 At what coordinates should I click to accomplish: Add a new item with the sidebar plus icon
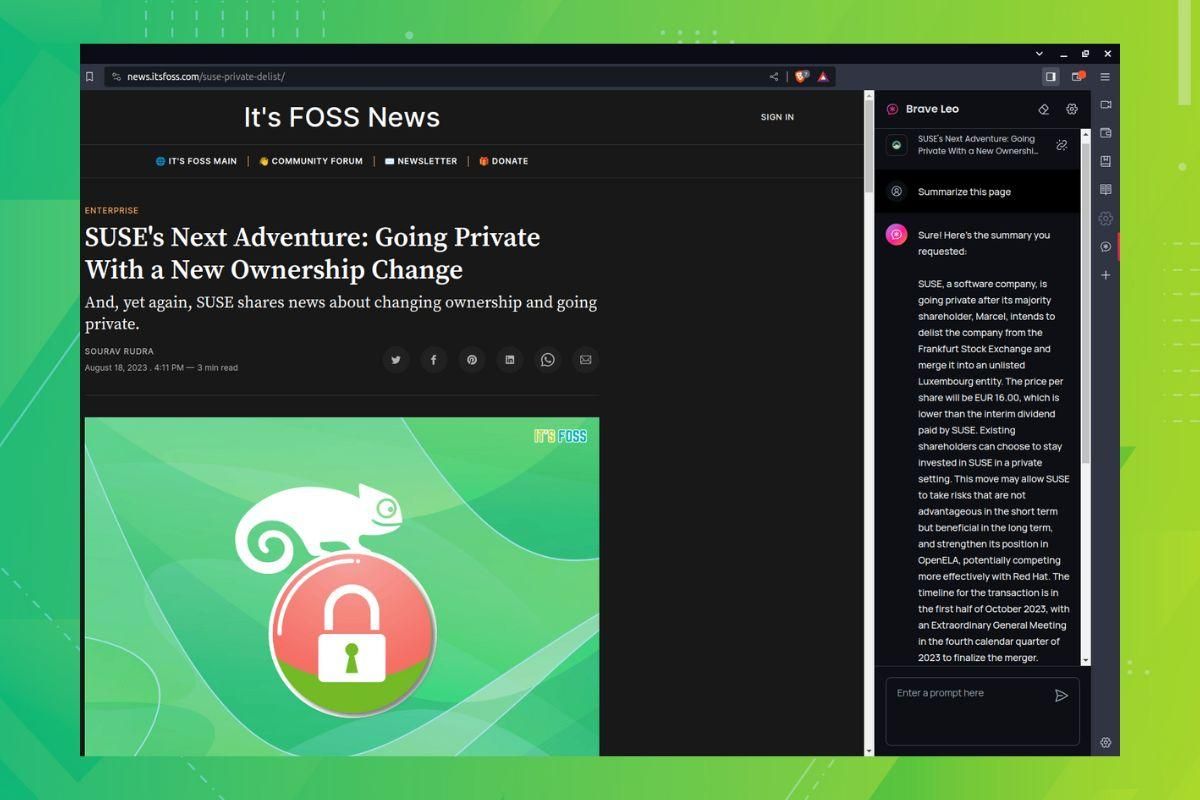point(1105,275)
